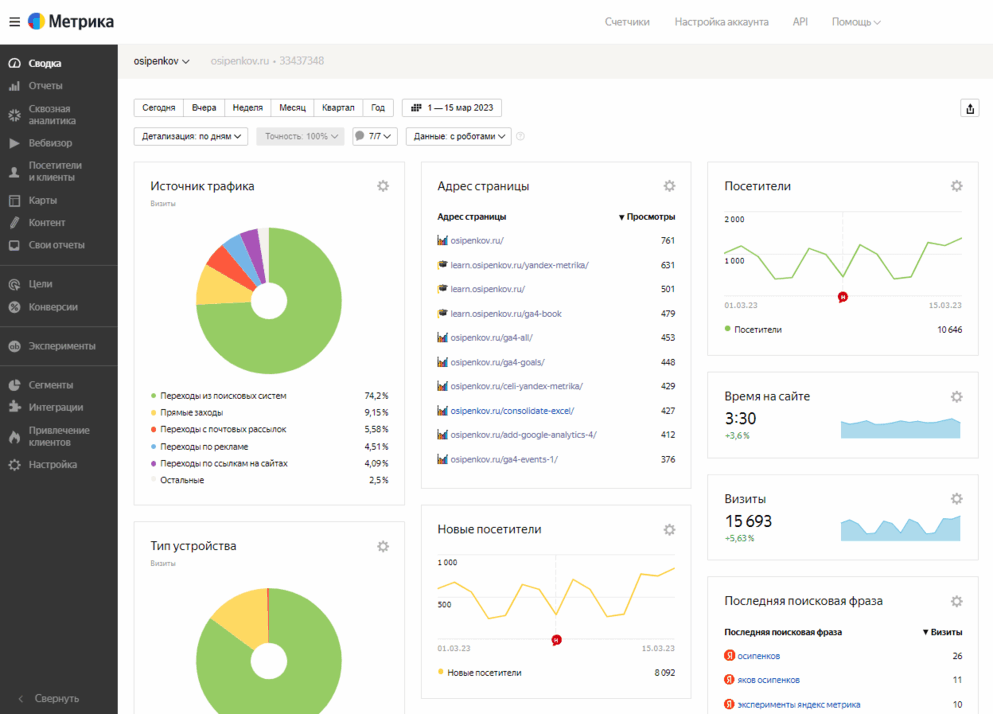Click the Yandex Metrica logo
The width and height of the screenshot is (993, 714).
[71, 22]
